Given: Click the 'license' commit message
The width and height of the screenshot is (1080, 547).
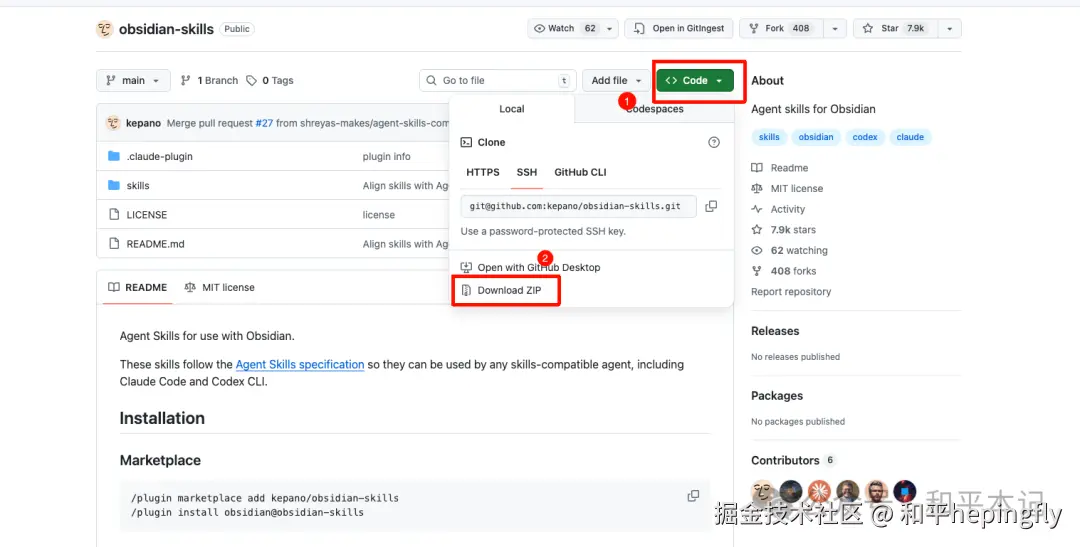Looking at the screenshot, I should pyautogui.click(x=379, y=215).
